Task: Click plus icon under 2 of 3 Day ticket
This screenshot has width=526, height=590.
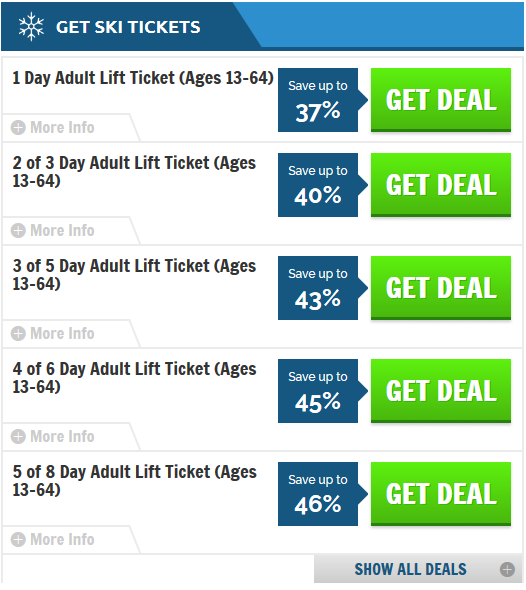Action: point(18,231)
